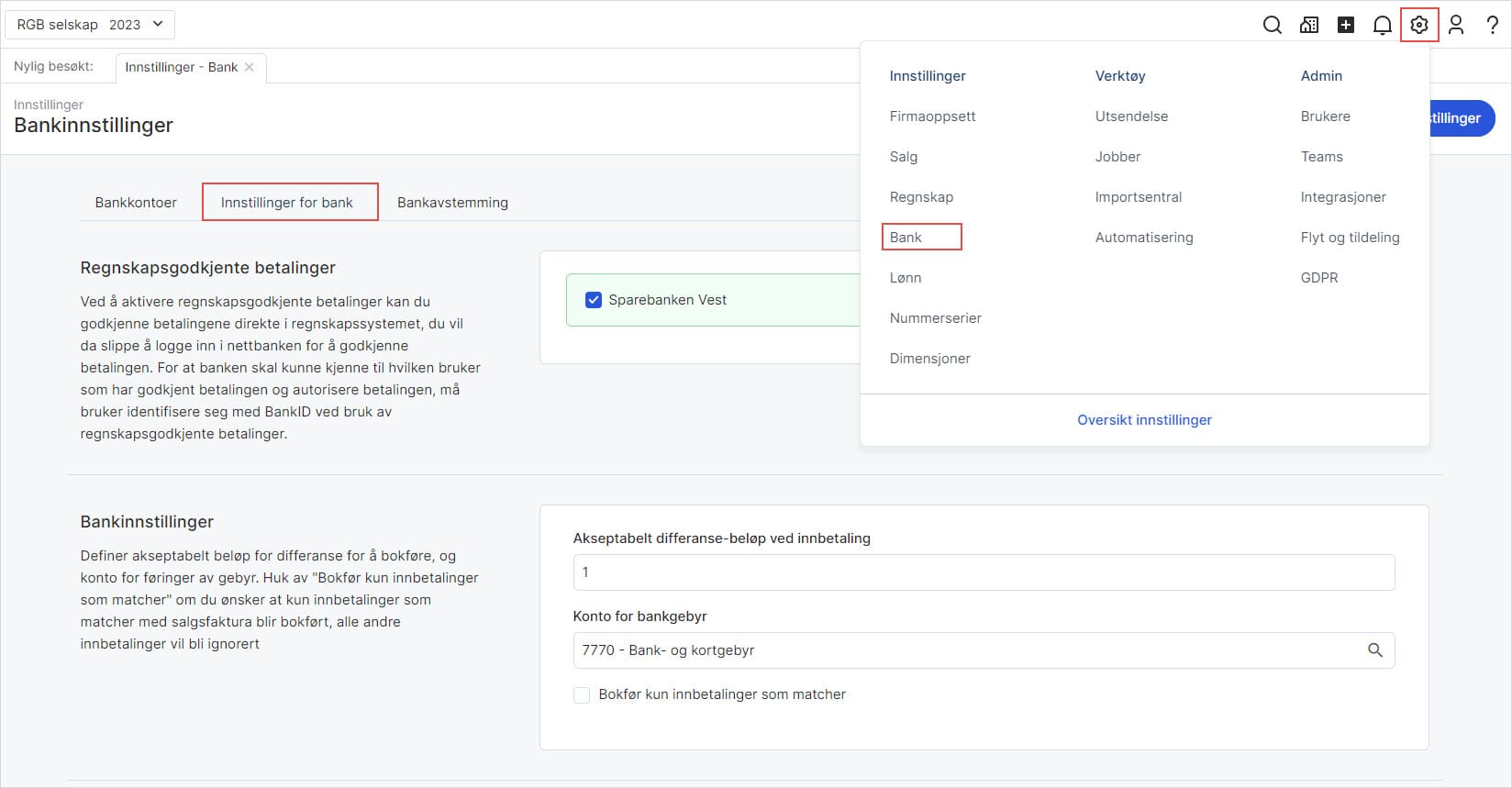Switch to the Bankkontoer tab

click(x=136, y=203)
